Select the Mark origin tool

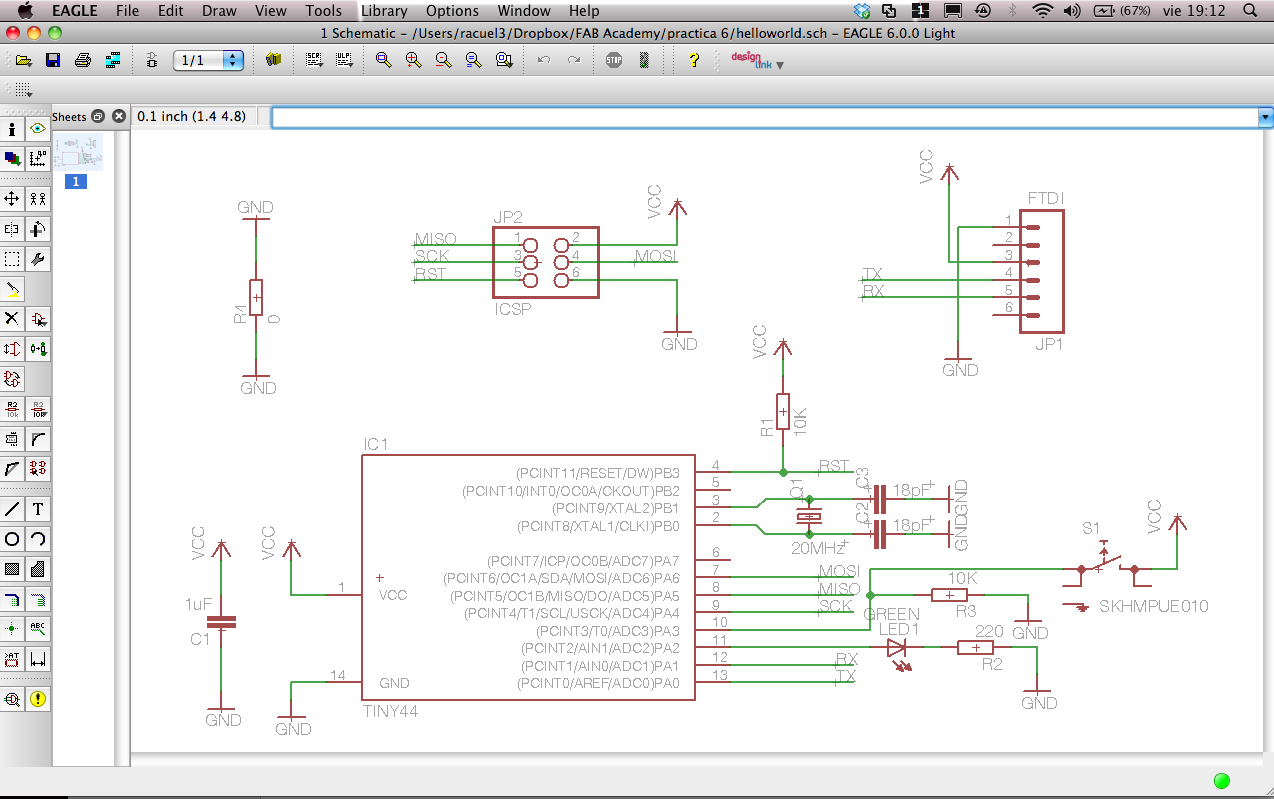(x=38, y=158)
